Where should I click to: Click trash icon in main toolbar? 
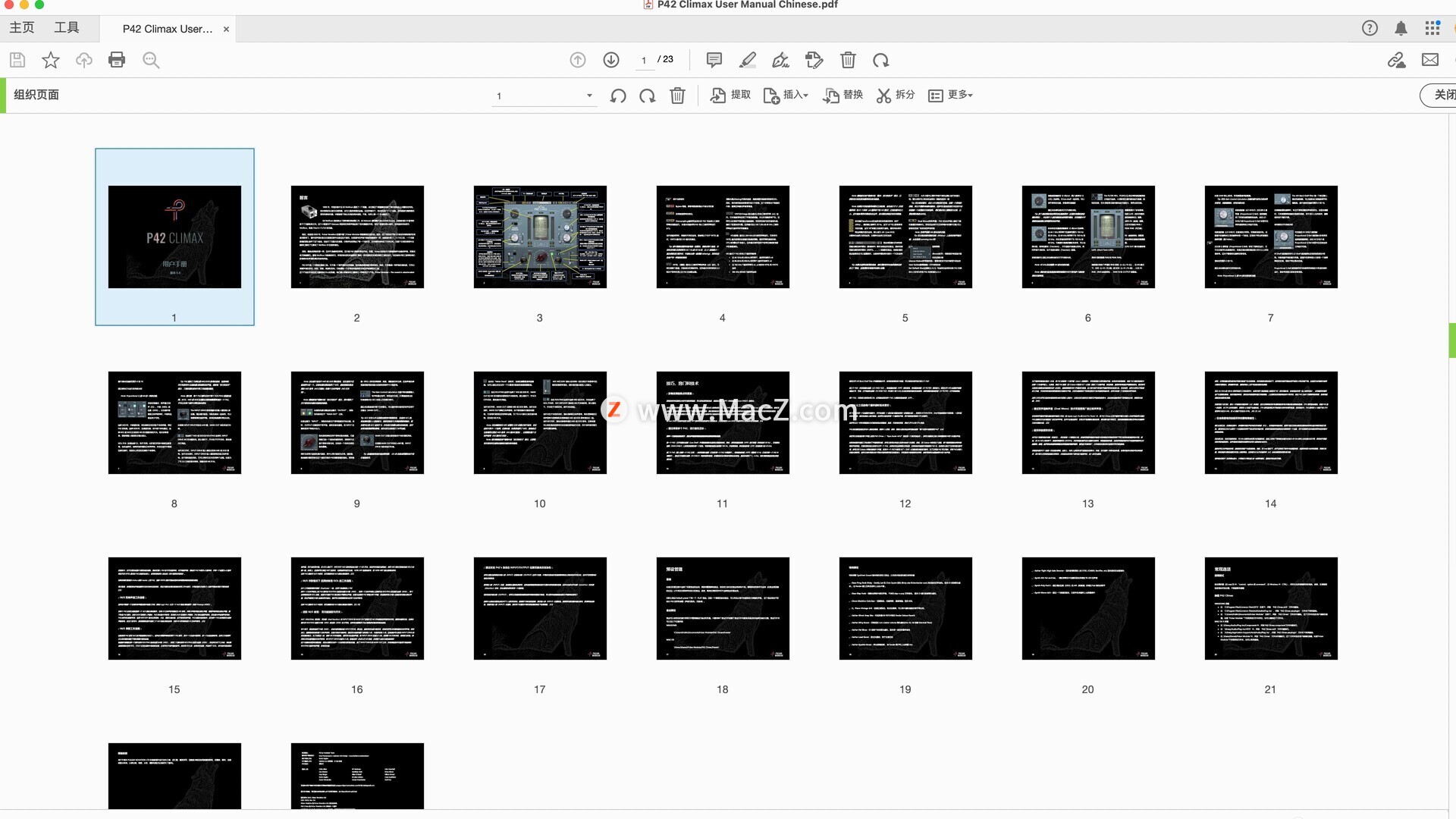click(848, 60)
